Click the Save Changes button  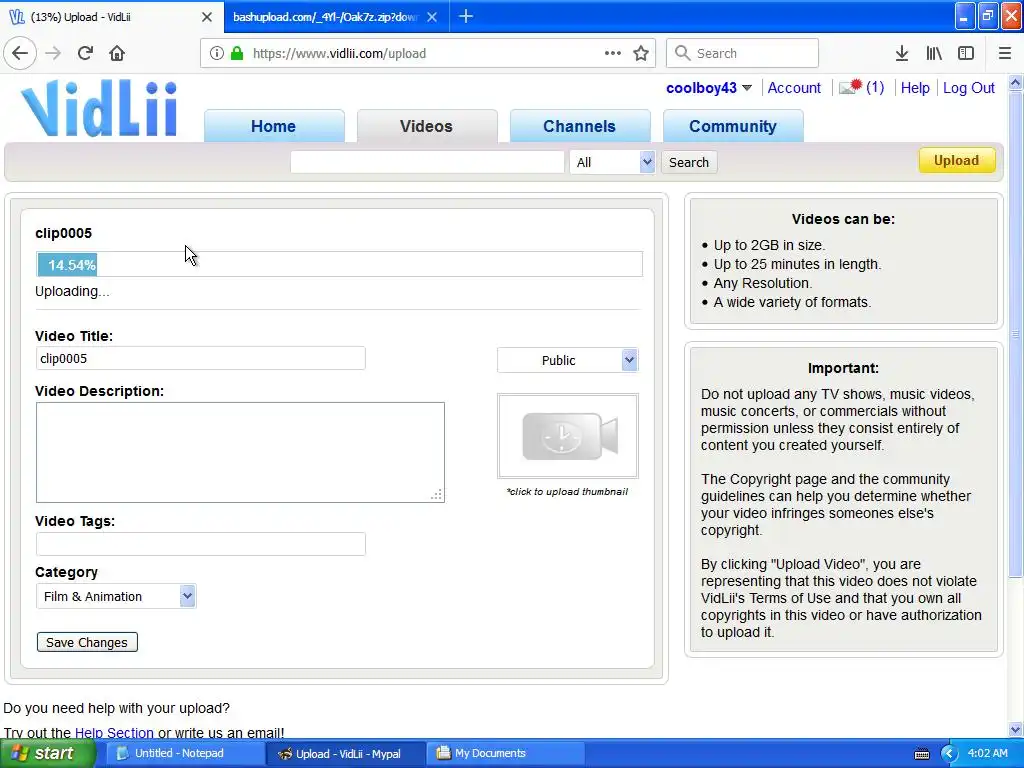87,642
